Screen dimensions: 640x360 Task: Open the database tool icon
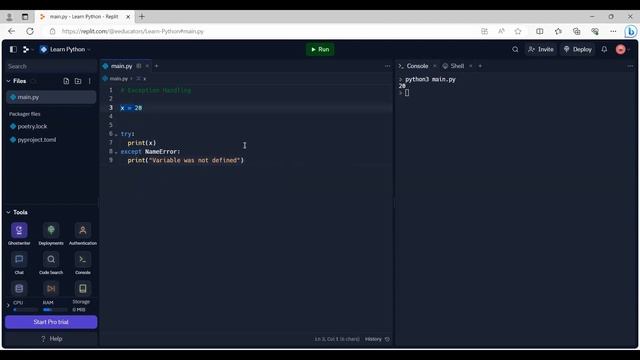click(x=19, y=289)
